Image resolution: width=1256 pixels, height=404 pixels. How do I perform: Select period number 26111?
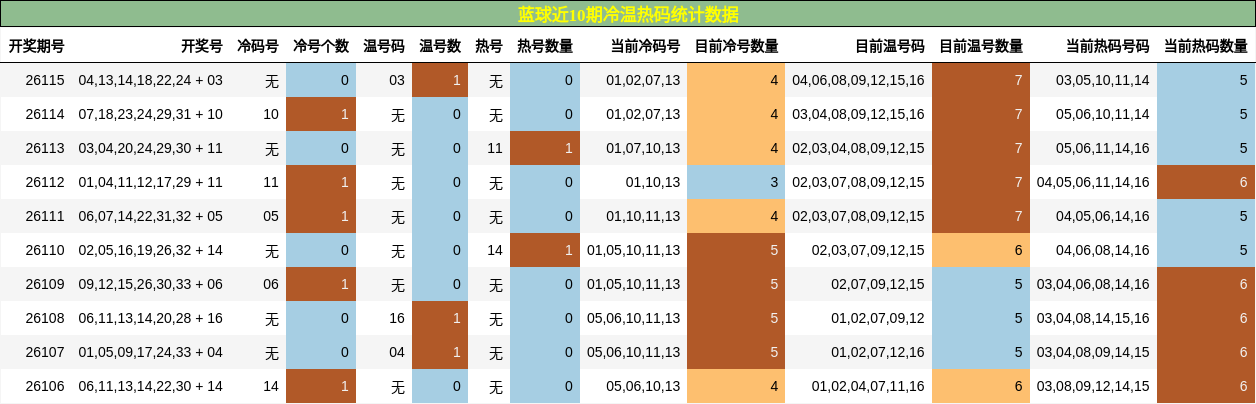click(45, 216)
